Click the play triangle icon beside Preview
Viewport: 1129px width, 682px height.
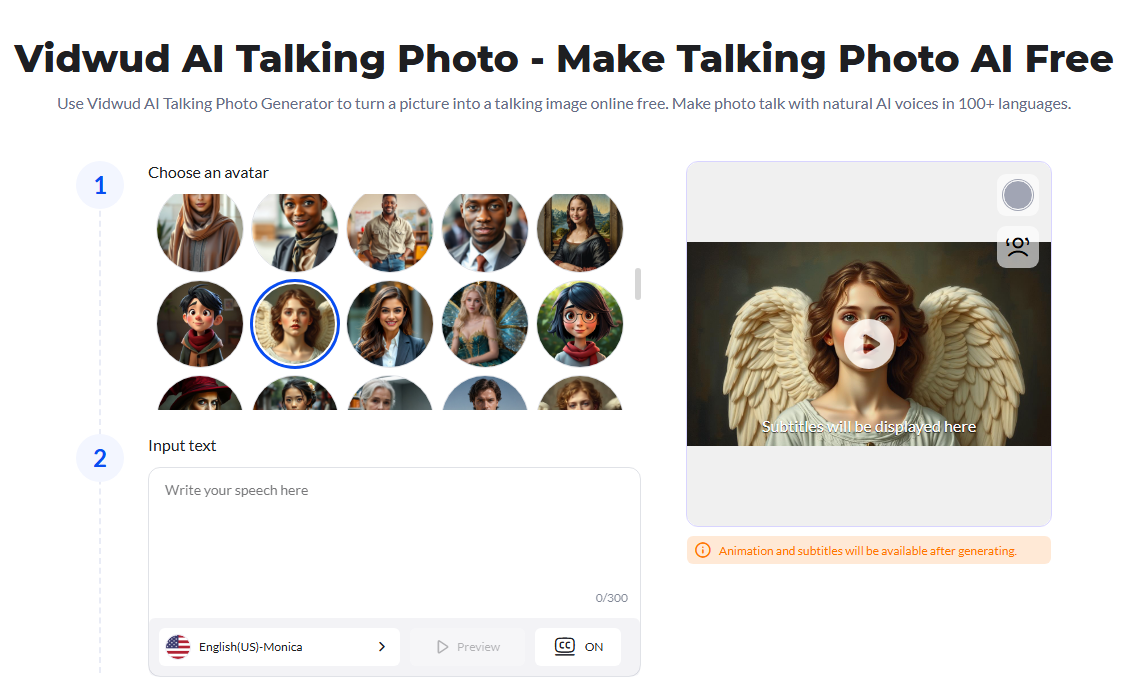443,647
